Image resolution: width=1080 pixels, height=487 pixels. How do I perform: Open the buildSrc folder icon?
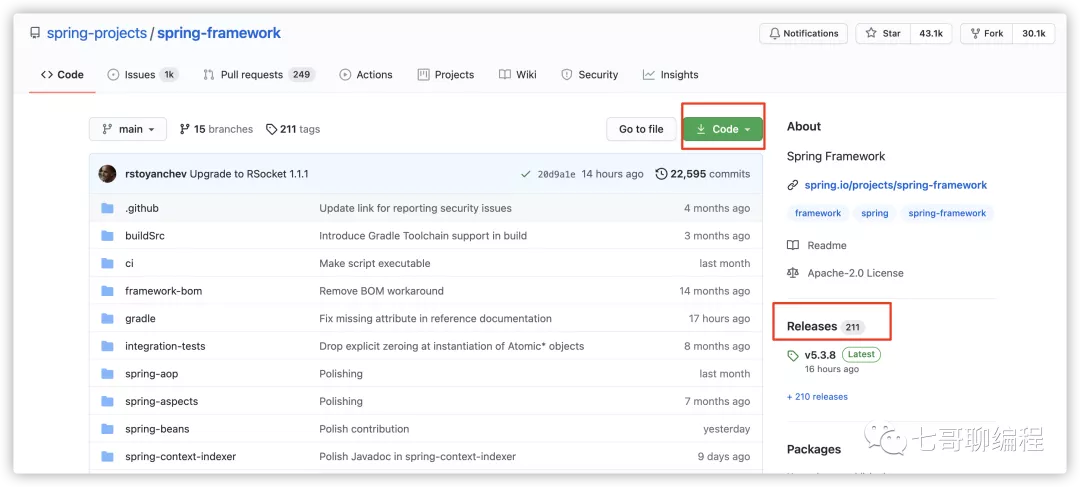point(107,236)
